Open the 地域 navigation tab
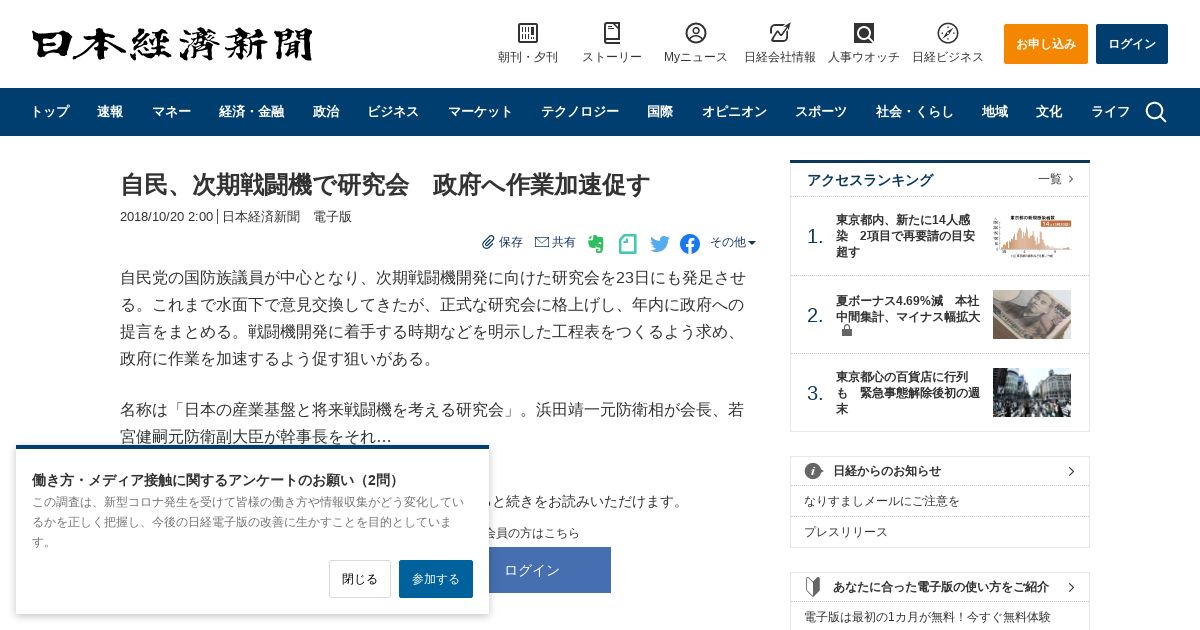 [995, 112]
